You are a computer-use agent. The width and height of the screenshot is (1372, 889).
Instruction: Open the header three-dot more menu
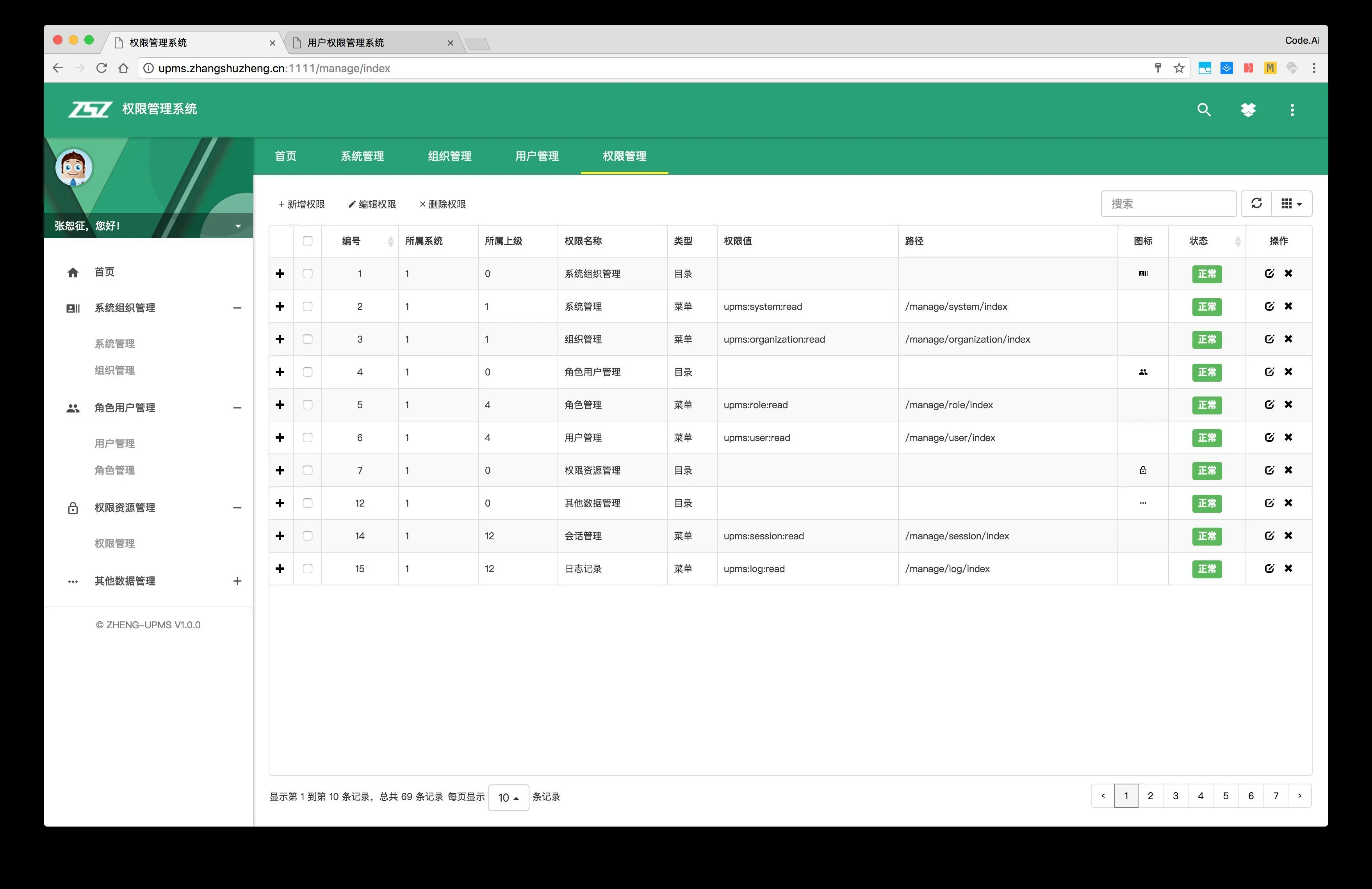[x=1292, y=110]
